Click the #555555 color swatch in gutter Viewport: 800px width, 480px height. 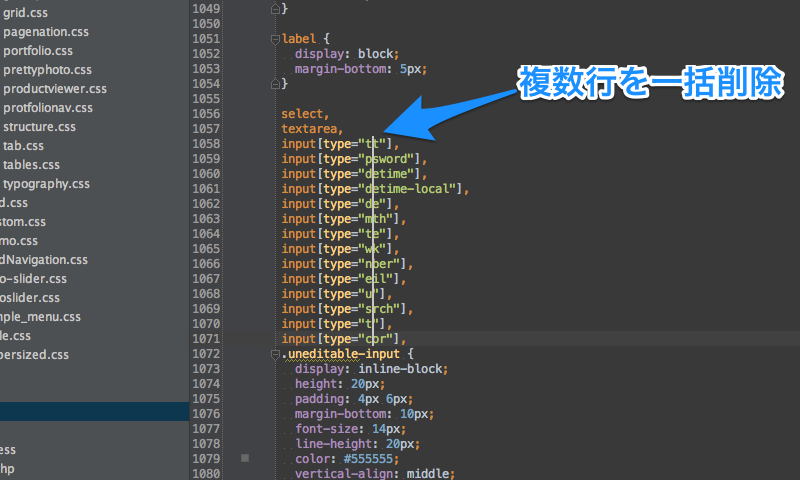pos(245,459)
